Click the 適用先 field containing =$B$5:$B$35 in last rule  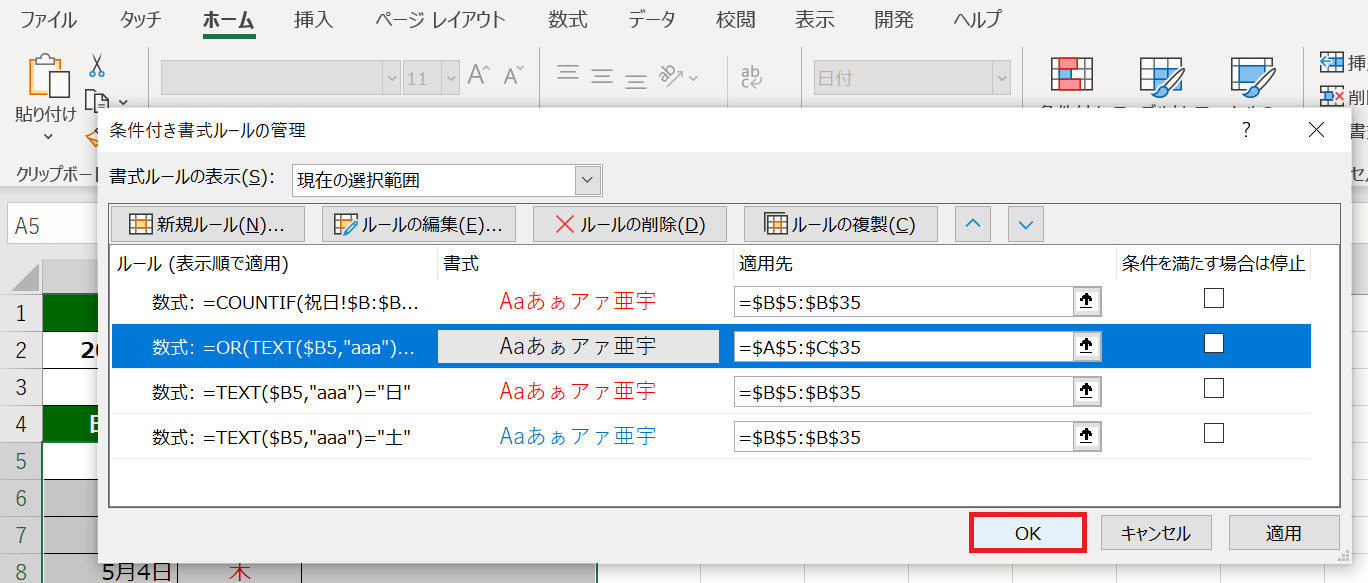(x=902, y=437)
